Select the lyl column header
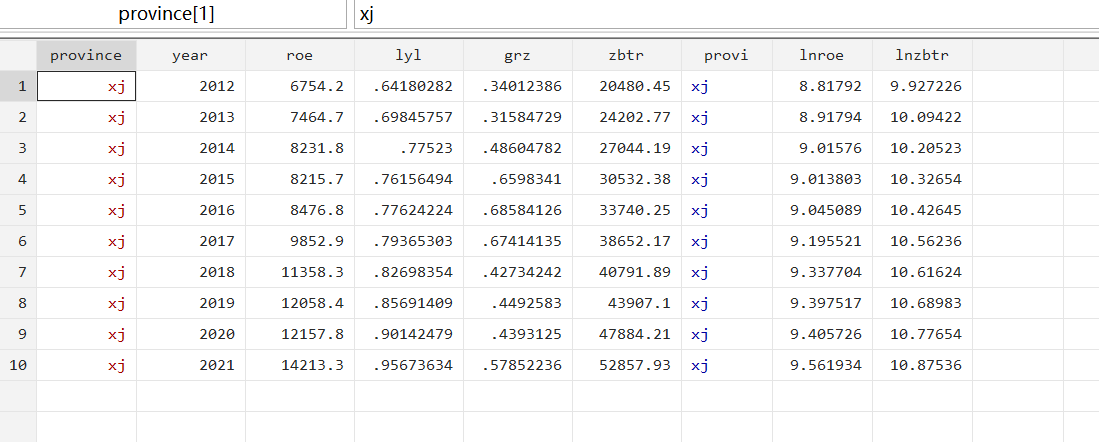 (409, 55)
